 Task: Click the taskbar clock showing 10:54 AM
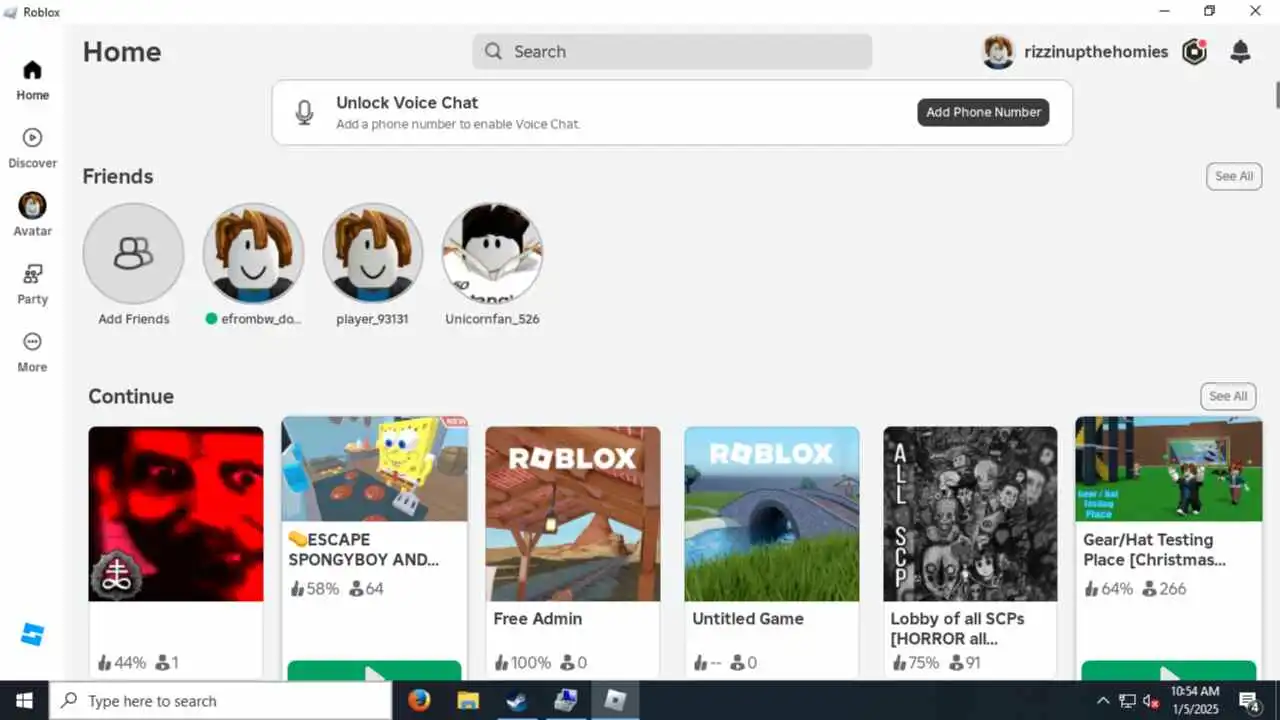click(1194, 701)
